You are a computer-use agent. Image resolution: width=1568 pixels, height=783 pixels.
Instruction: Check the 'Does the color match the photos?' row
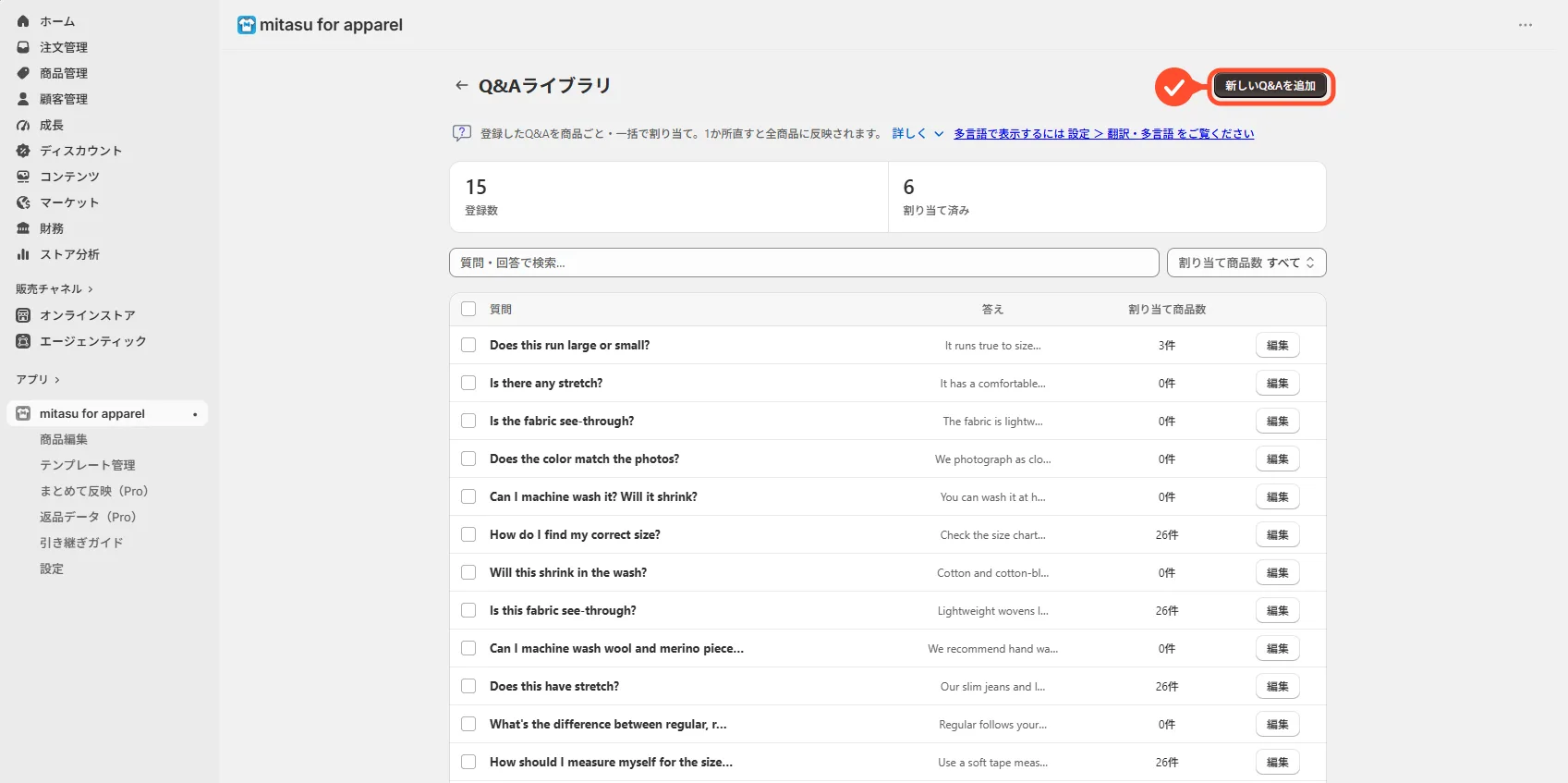pos(468,459)
